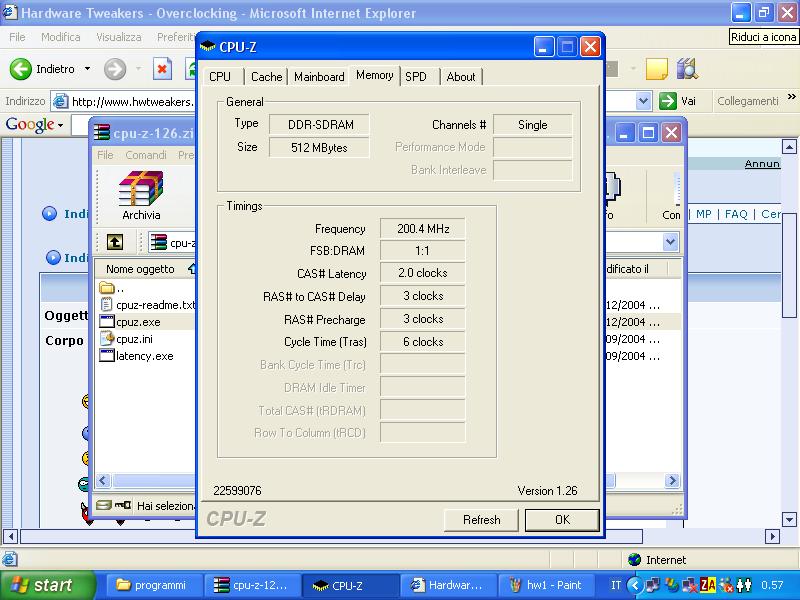800x600 pixels.
Task: Click the Refresh button in CPU-Z
Action: point(481,520)
